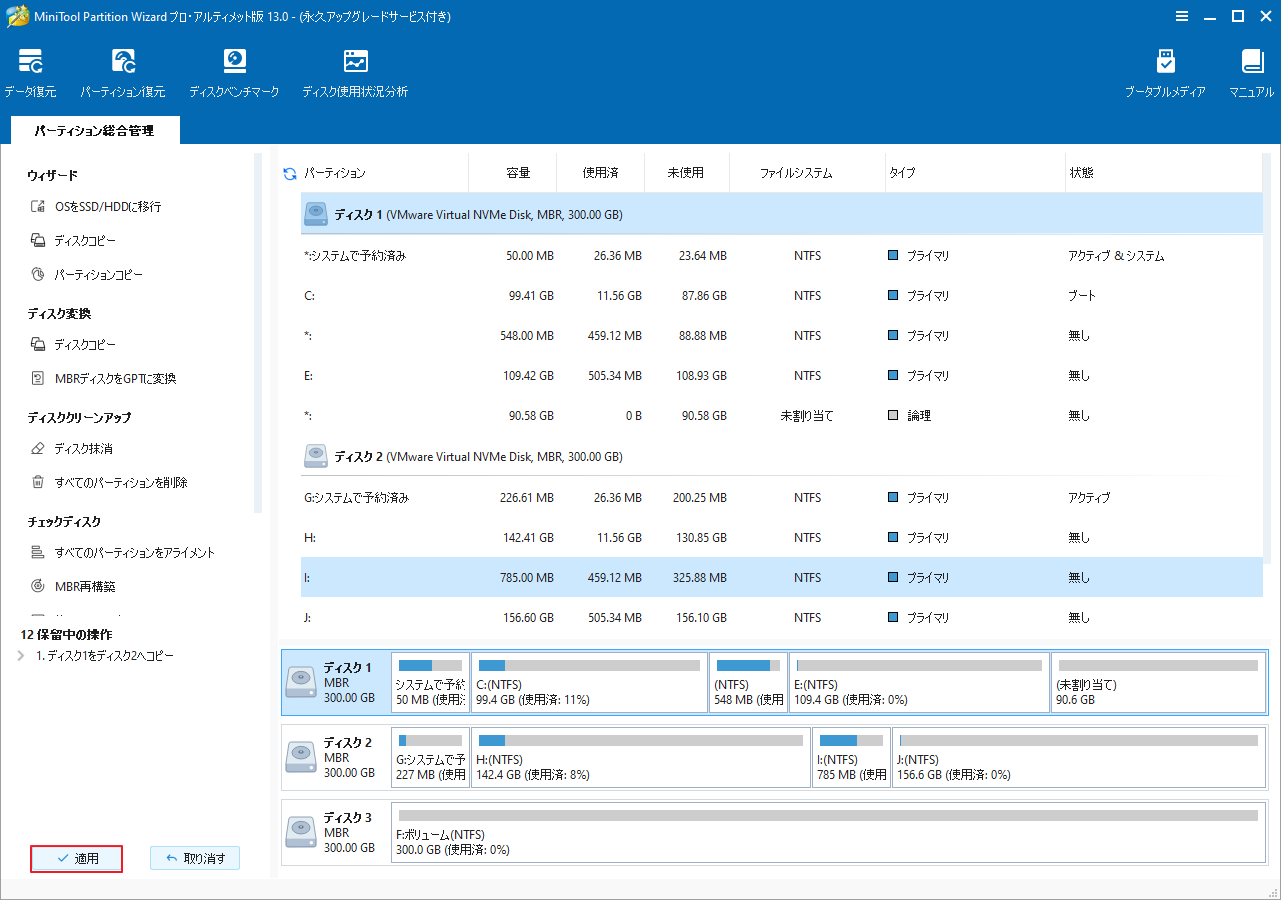Refresh the partition list
Screen dimensions: 1281x900
(289, 172)
